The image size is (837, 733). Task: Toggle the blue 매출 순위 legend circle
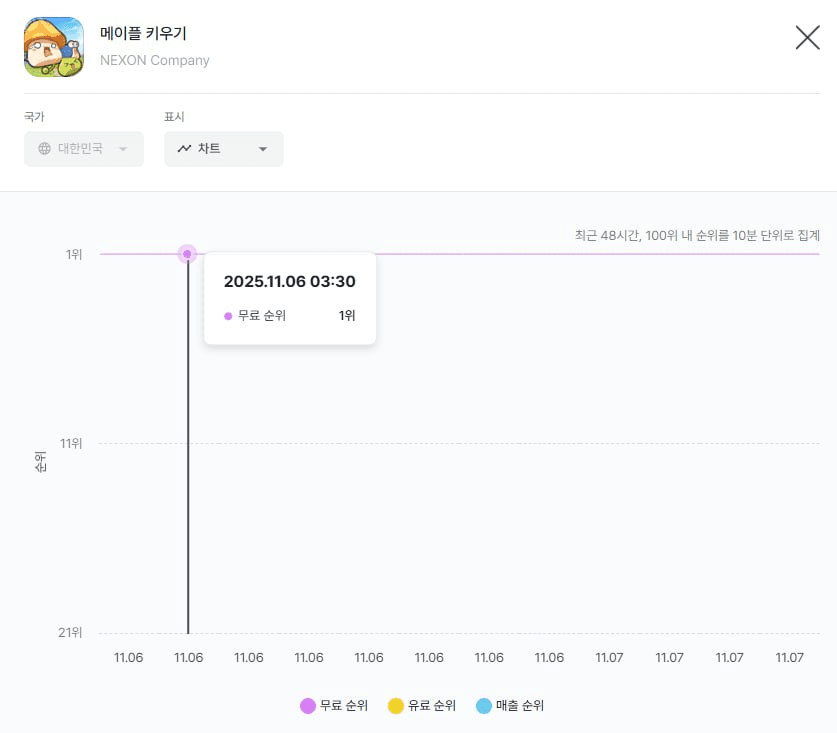(x=484, y=706)
